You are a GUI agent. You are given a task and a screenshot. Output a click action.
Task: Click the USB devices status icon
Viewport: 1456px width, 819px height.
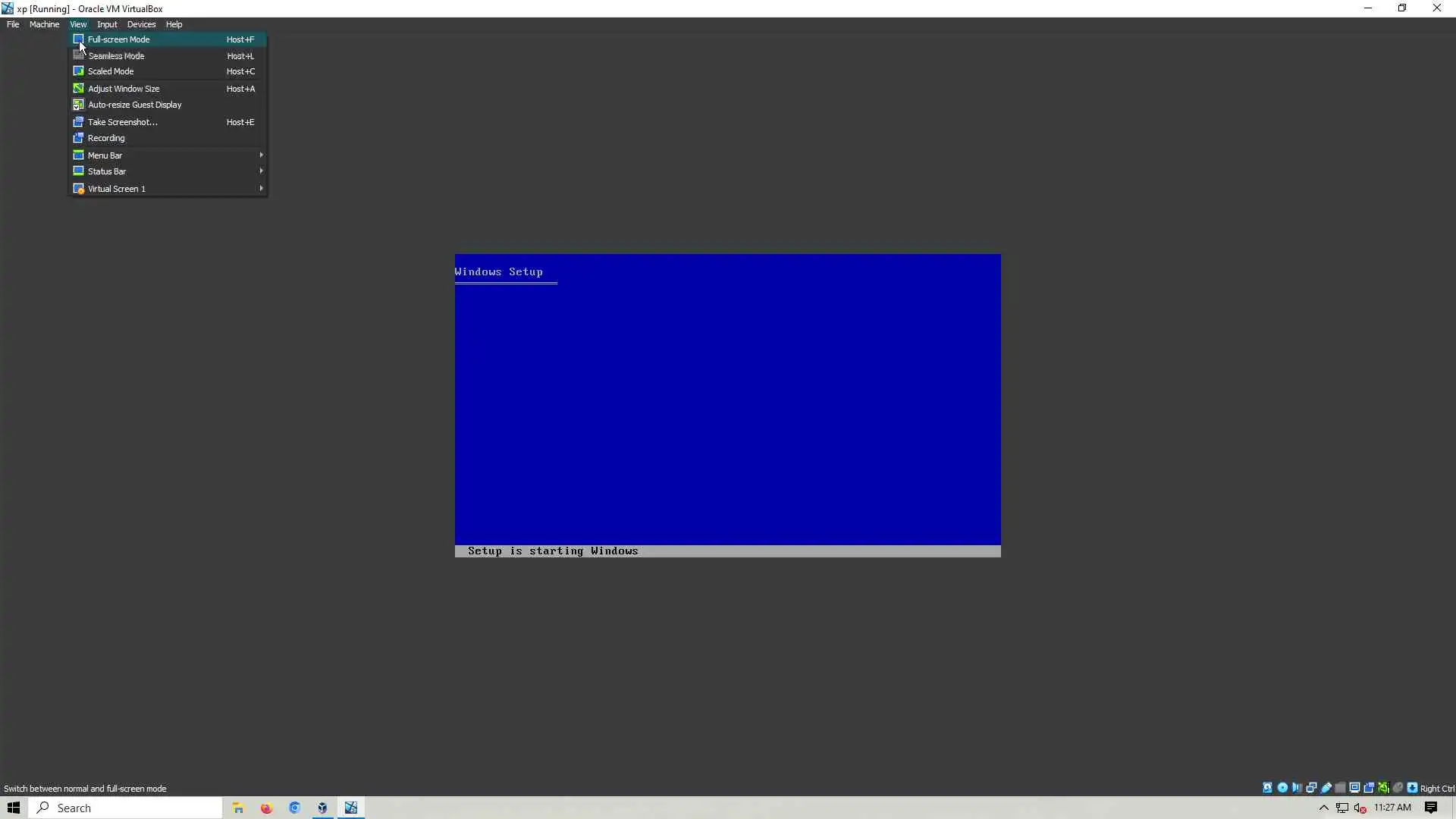click(x=1326, y=788)
